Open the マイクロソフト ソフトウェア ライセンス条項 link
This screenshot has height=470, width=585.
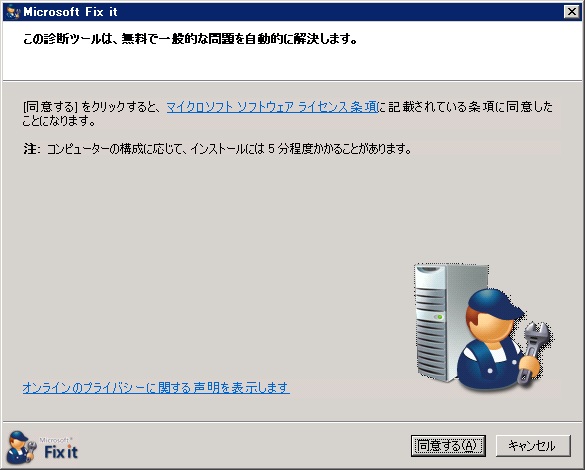[272, 107]
